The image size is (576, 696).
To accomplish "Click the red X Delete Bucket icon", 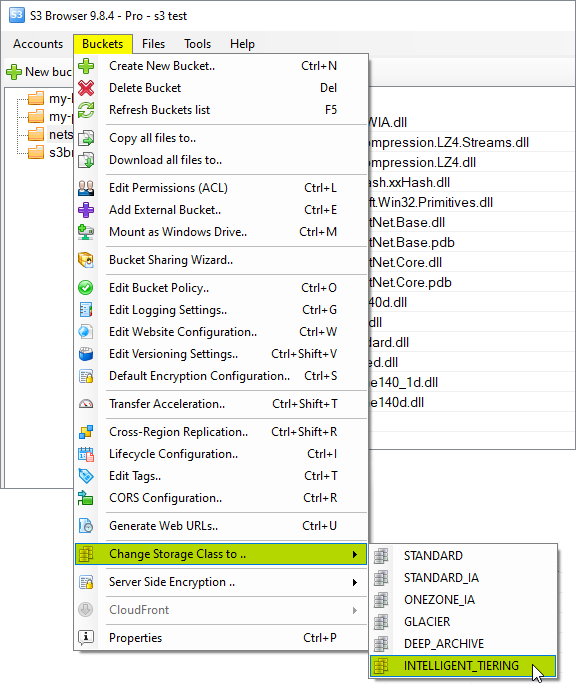I will tap(86, 88).
